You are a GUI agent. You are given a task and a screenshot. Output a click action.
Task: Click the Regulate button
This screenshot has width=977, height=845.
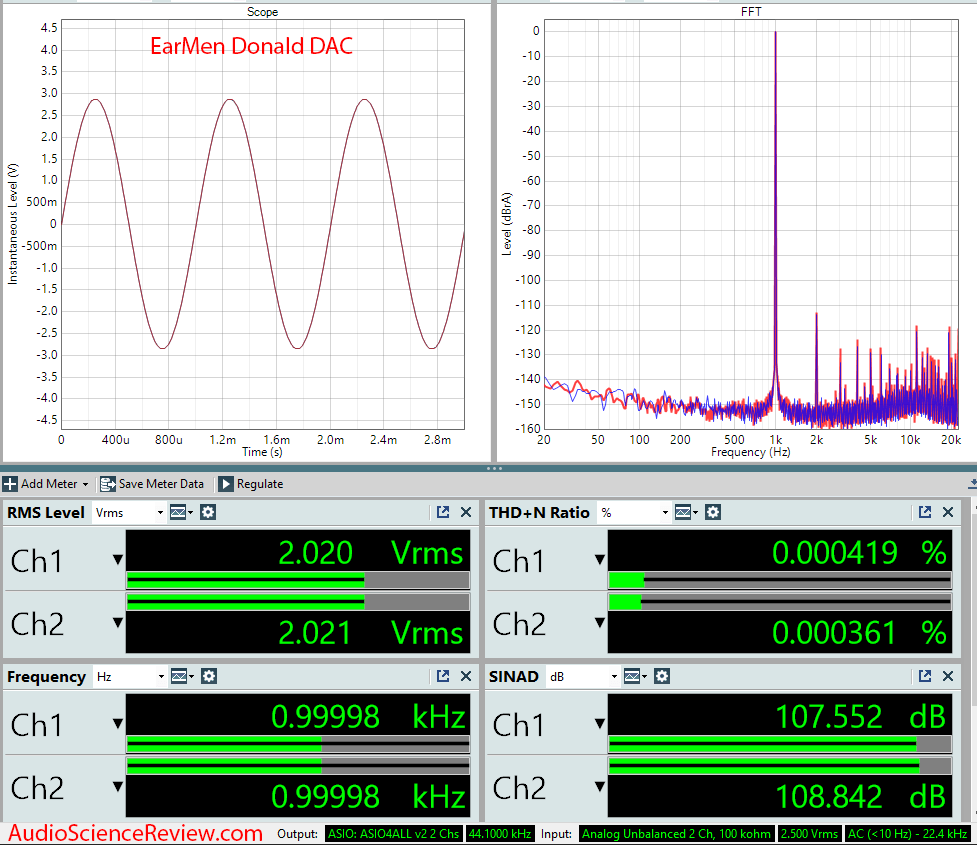click(251, 484)
